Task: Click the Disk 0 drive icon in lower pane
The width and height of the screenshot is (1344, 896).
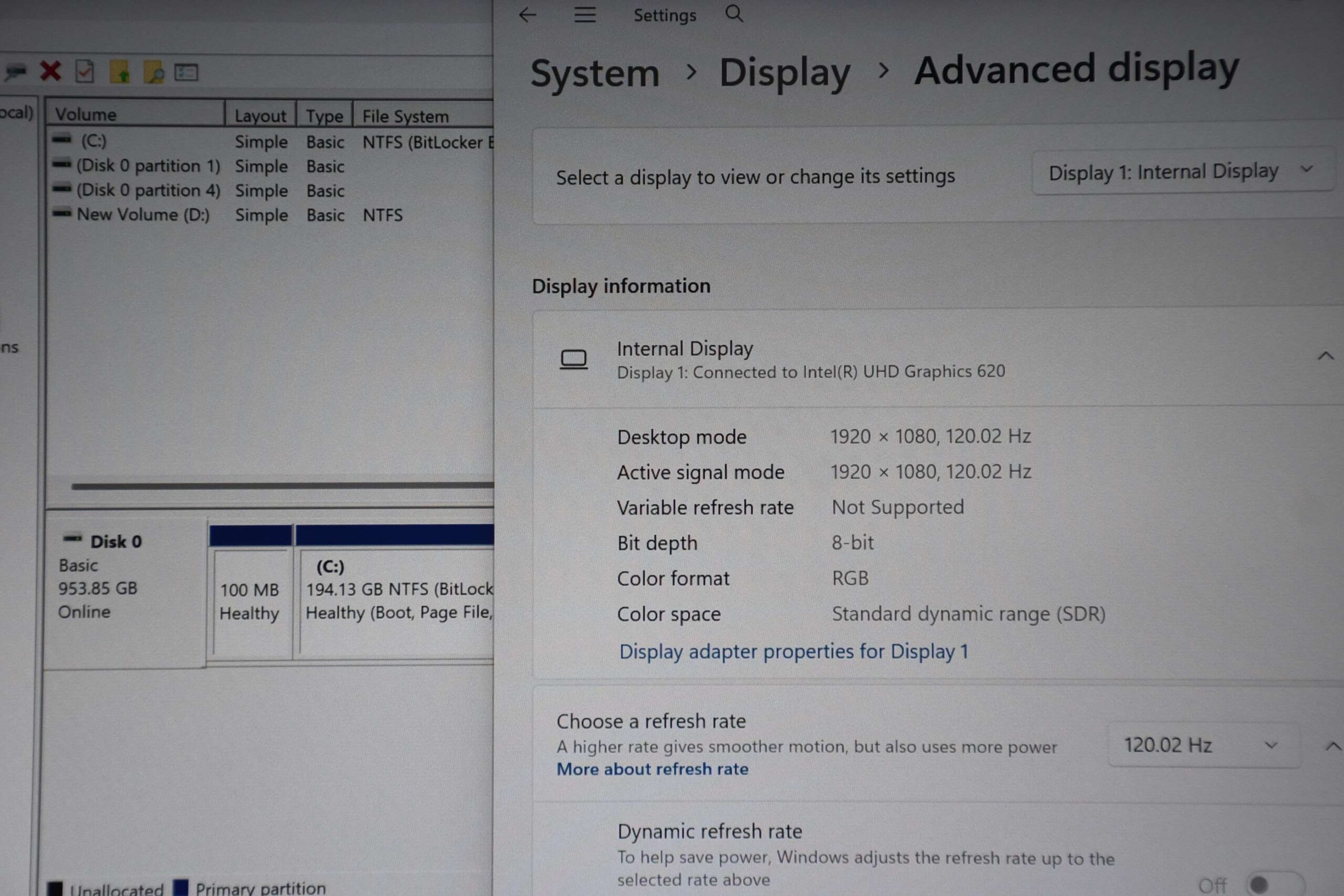Action: click(x=72, y=539)
